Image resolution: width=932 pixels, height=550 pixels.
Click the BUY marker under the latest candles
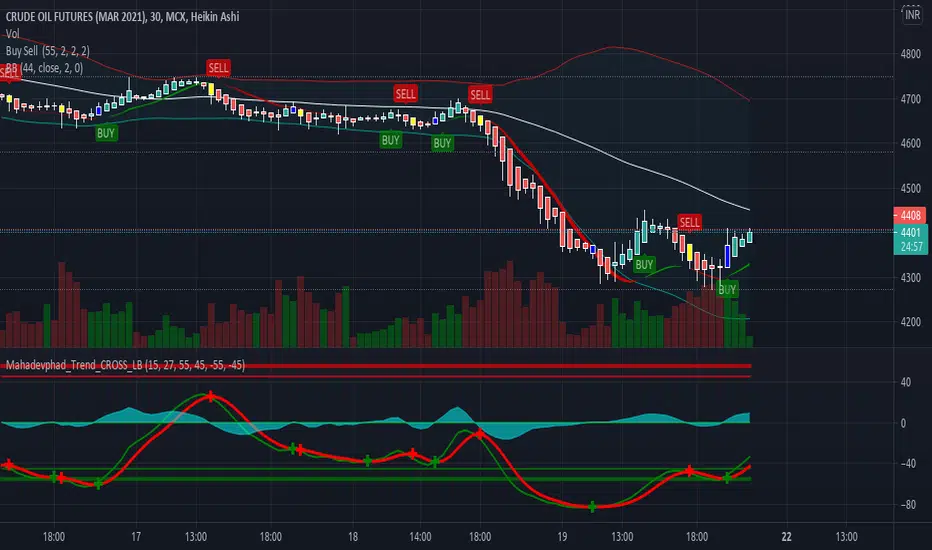point(727,290)
